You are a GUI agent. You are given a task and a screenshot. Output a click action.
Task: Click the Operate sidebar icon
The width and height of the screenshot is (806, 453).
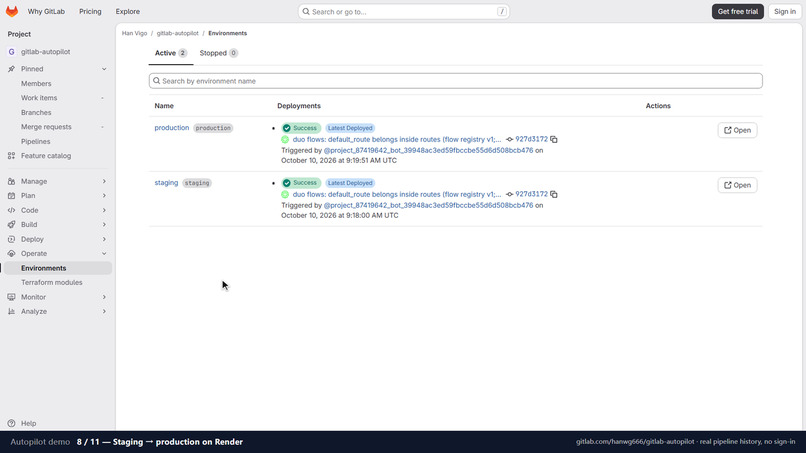point(11,253)
